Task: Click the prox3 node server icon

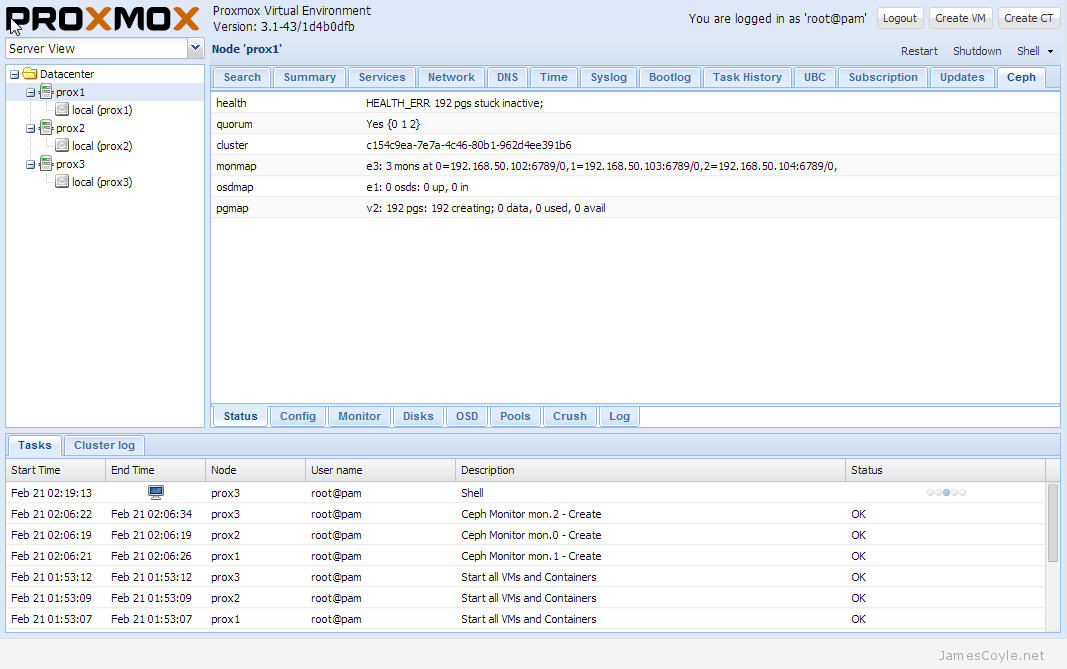Action: tap(46, 163)
